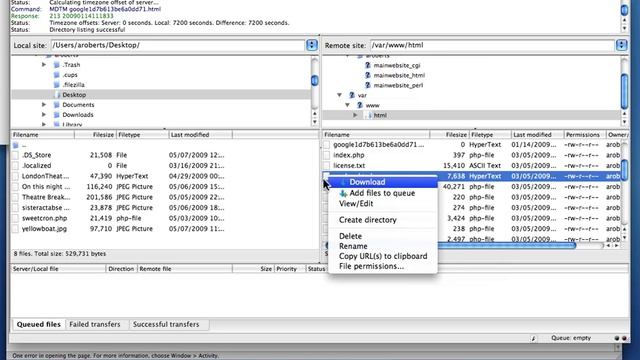Click the google1d7b613be6a0dd71 file icon
640x360 pixels.
(x=327, y=145)
